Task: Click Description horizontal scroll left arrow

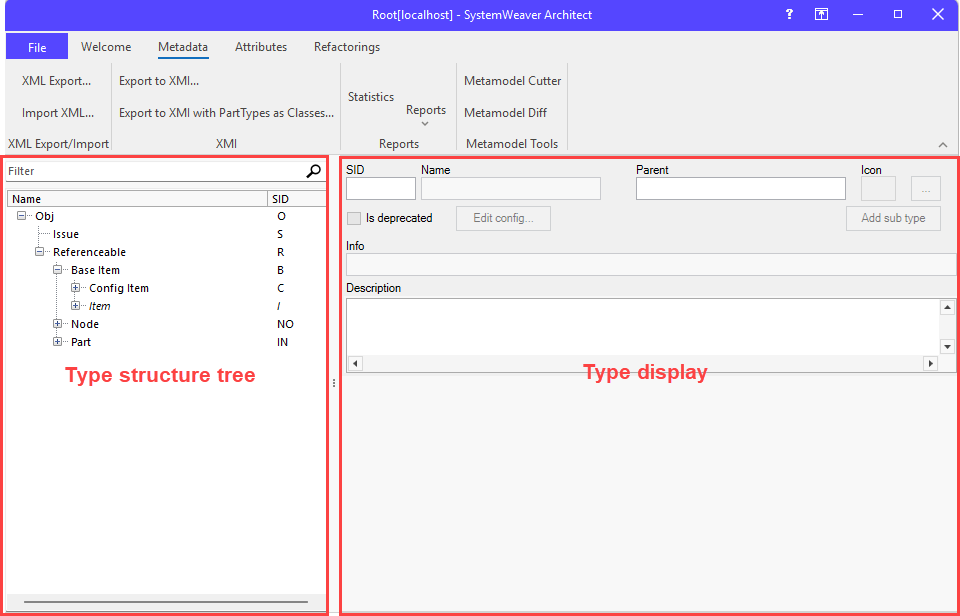Action: click(x=354, y=364)
